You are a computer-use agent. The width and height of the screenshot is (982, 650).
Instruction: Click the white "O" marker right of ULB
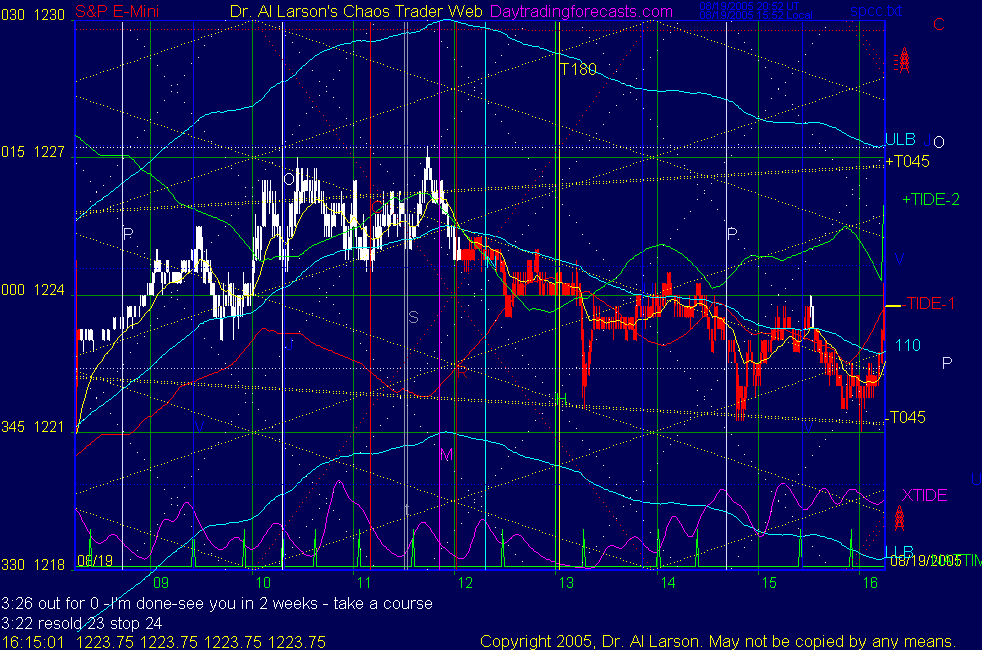click(939, 143)
